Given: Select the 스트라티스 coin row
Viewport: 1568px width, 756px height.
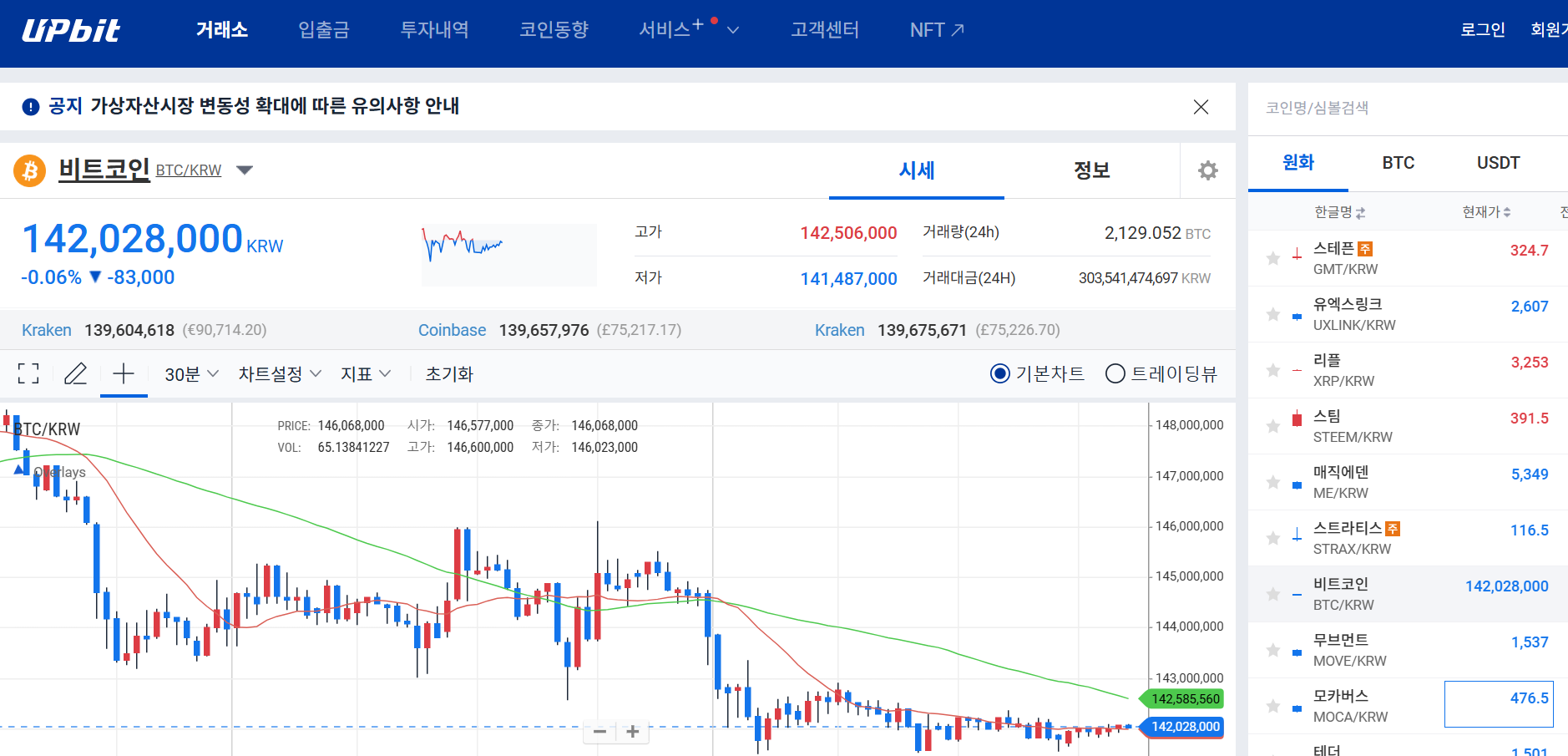Looking at the screenshot, I should [x=1409, y=538].
